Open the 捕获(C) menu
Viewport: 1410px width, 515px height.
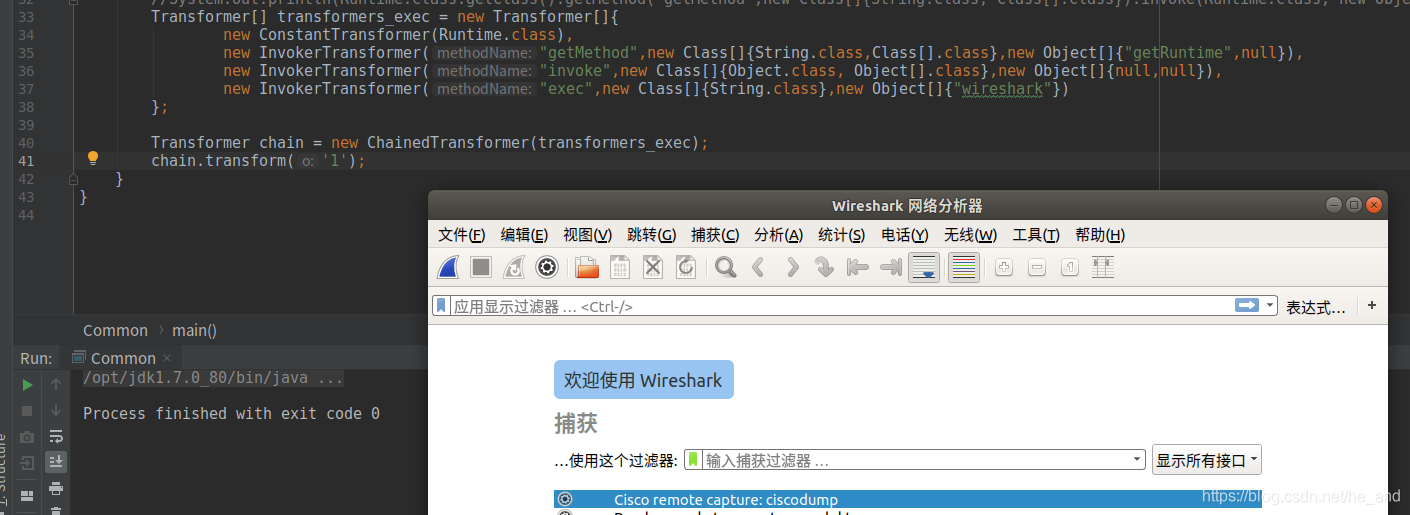715,235
